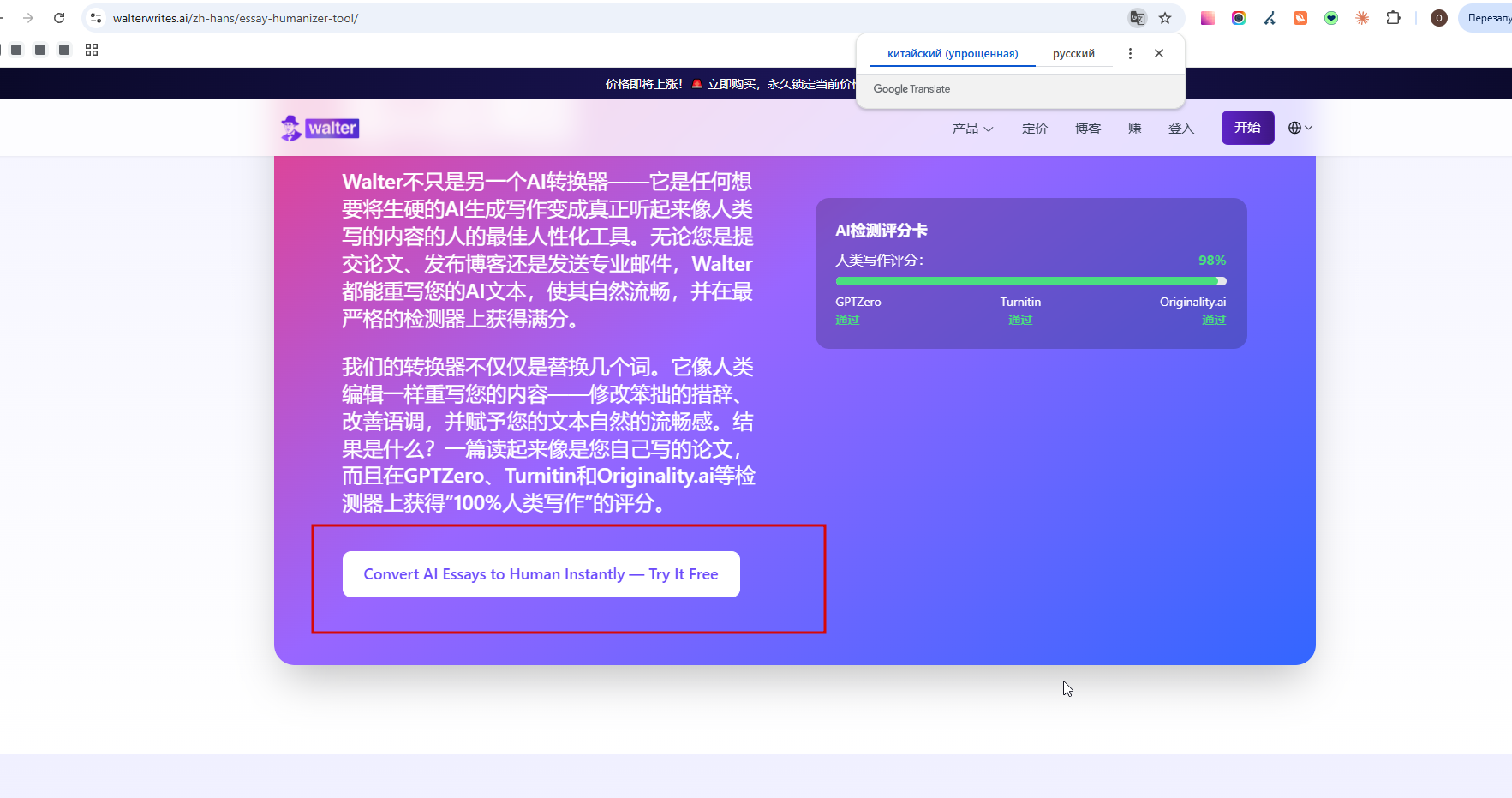
Task: Open the 定价 pricing page
Action: [x=1035, y=128]
